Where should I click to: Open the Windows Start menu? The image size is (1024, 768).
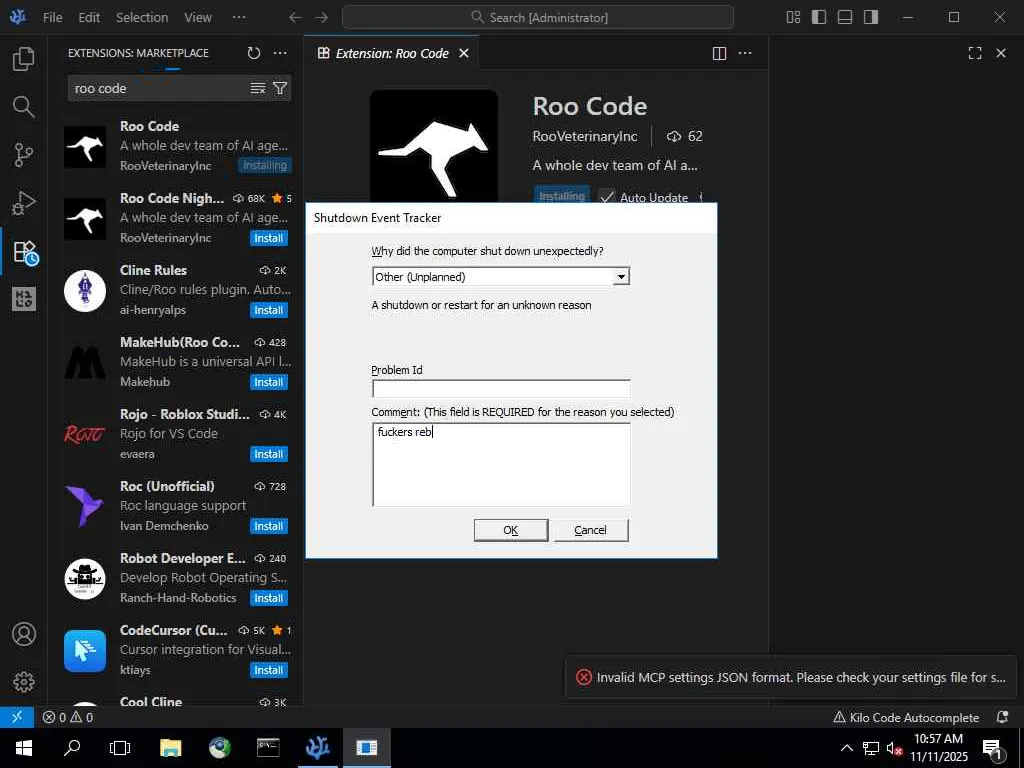24,748
